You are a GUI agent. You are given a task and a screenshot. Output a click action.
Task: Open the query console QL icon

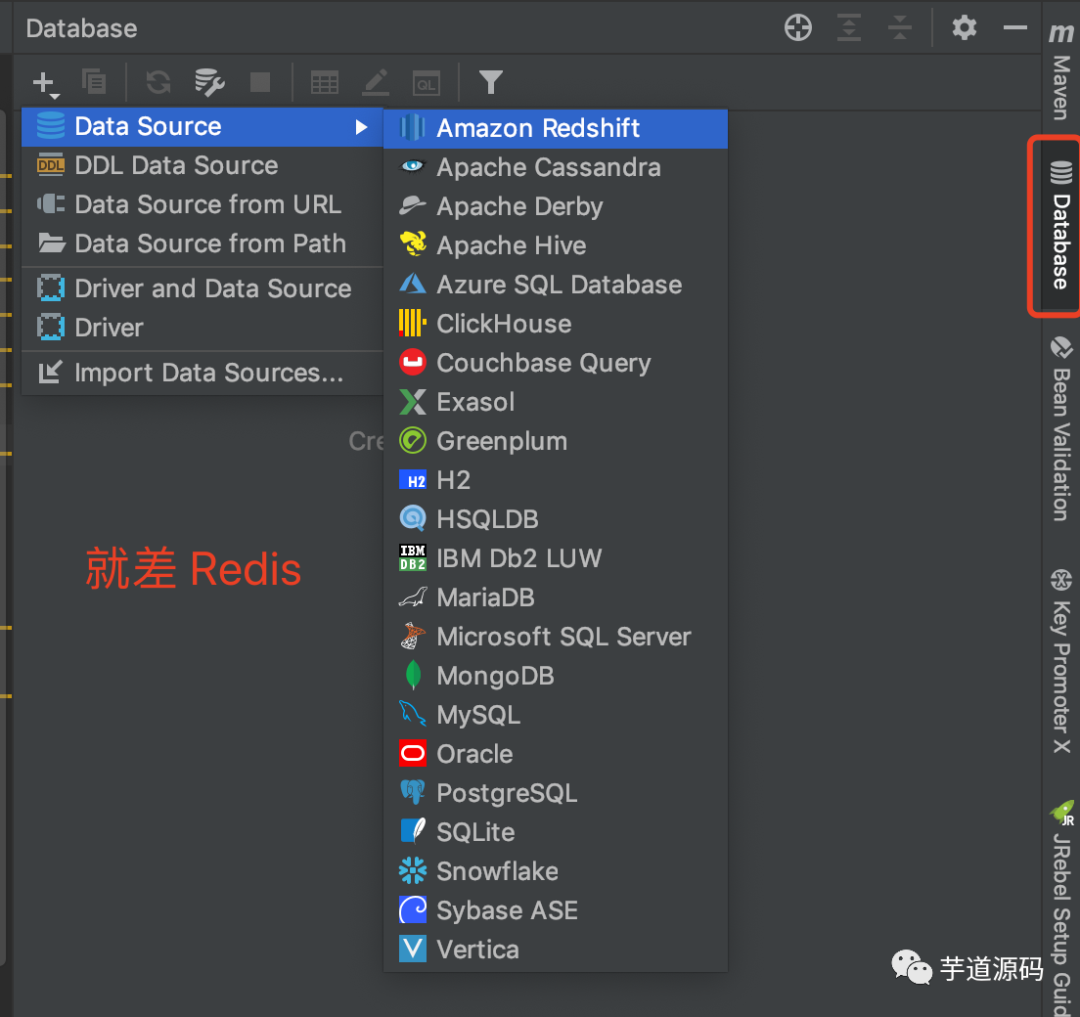point(426,83)
